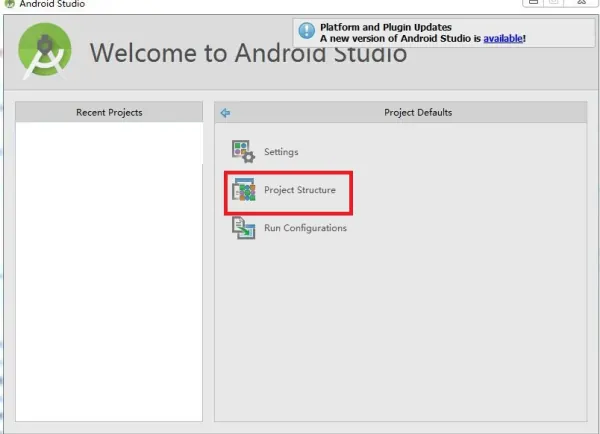Screen dimensions: 600x434
Task: Go back using the blue arrow icon
Action: coord(225,113)
